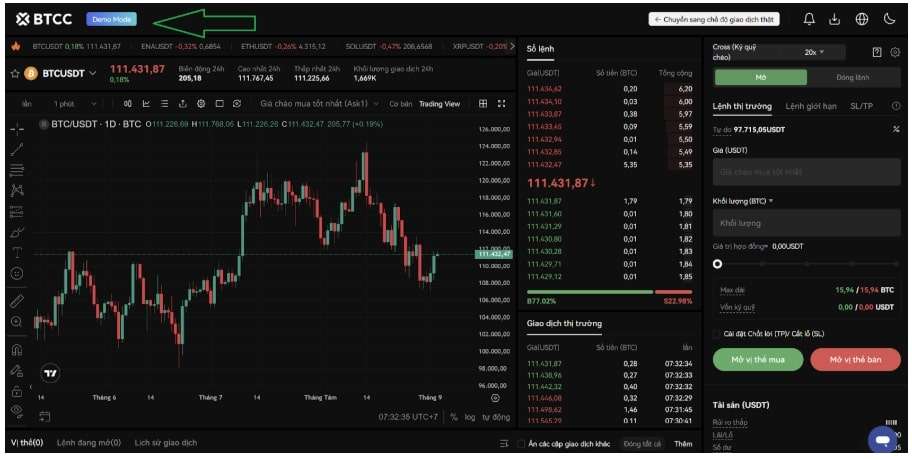The height and width of the screenshot is (460, 912).
Task: Expand the 1 phút timeframe dropdown
Action: [68, 103]
